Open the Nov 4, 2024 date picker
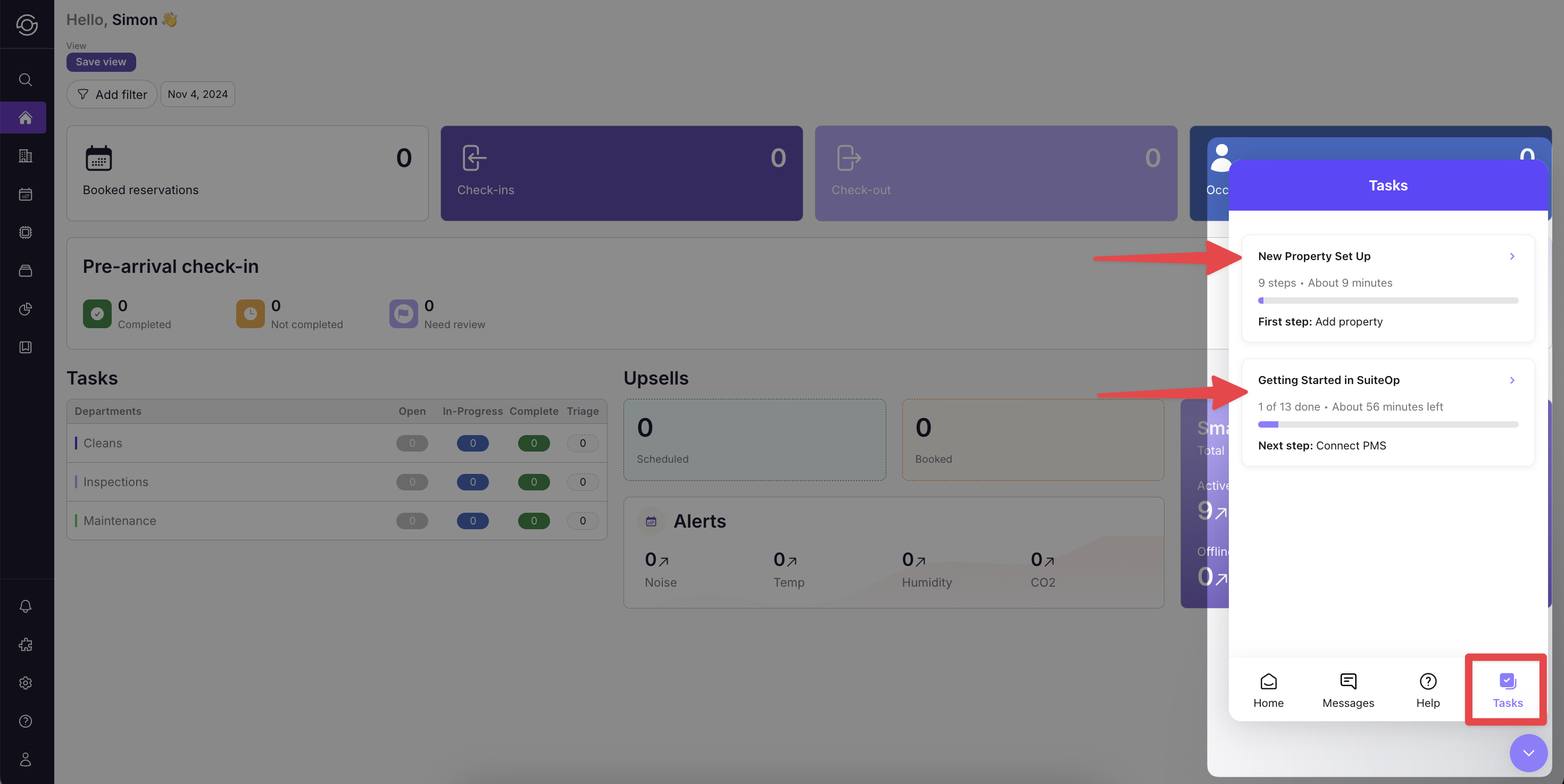 (197, 94)
